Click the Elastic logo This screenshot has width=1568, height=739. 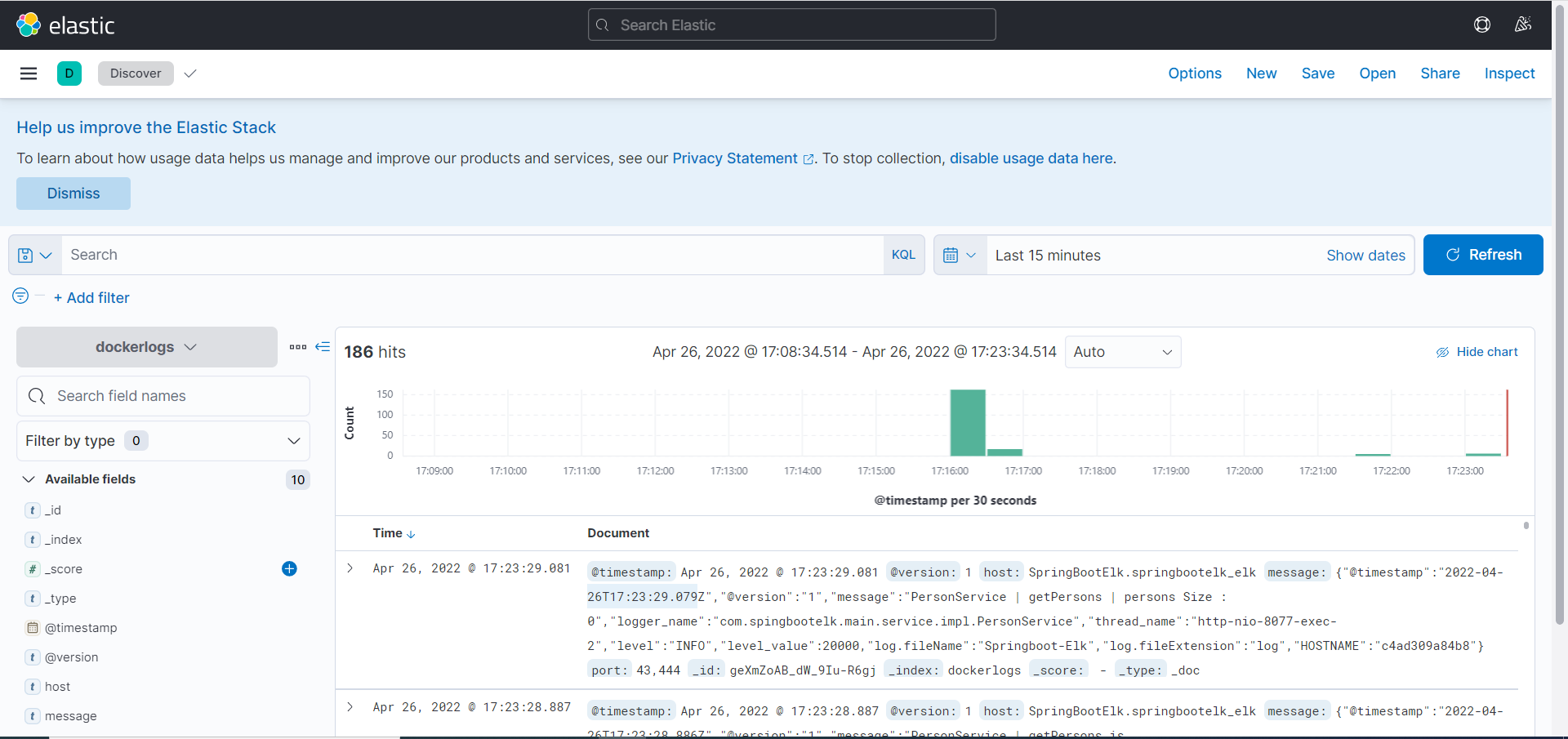pyautogui.click(x=65, y=25)
